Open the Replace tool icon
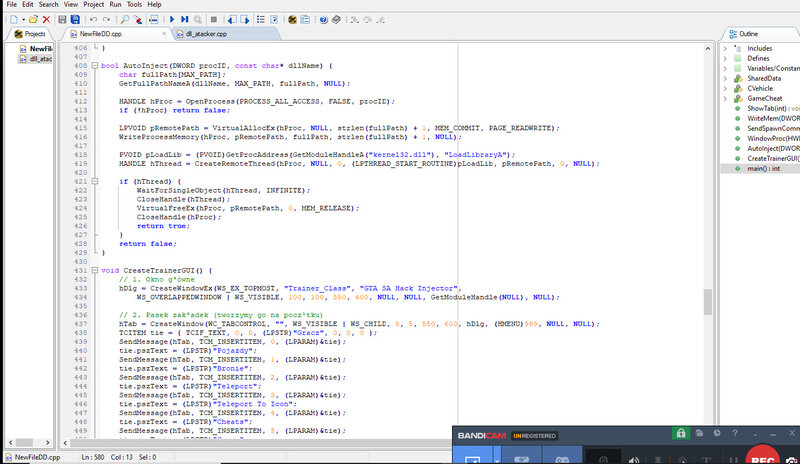Image resolution: width=800 pixels, height=464 pixels. 138,19
